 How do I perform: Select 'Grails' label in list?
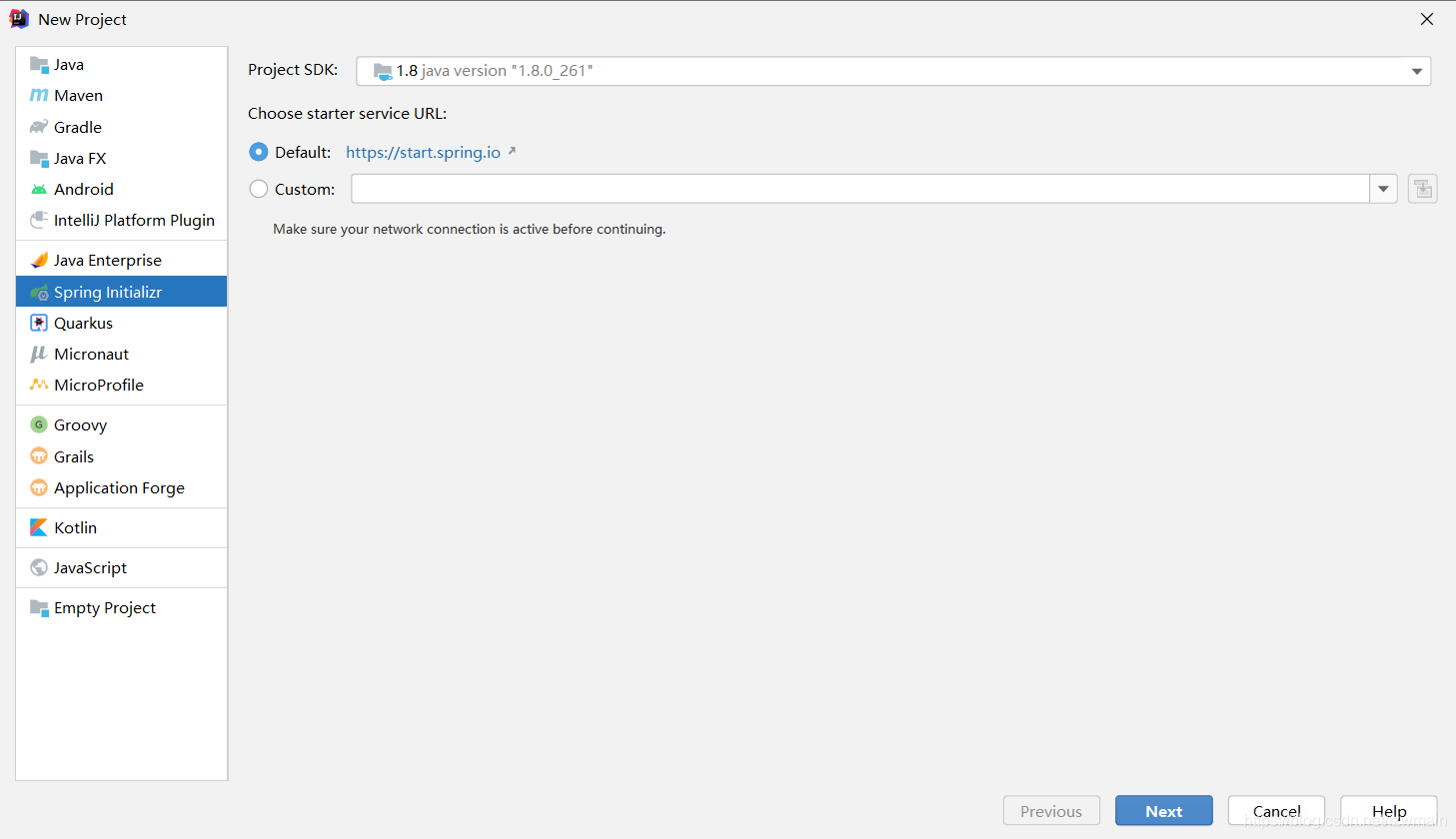point(74,457)
